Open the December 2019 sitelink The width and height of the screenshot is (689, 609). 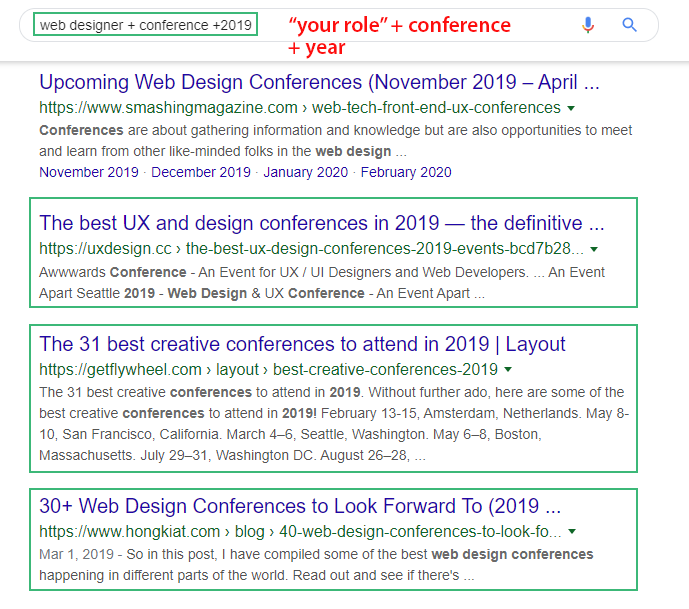[201, 172]
